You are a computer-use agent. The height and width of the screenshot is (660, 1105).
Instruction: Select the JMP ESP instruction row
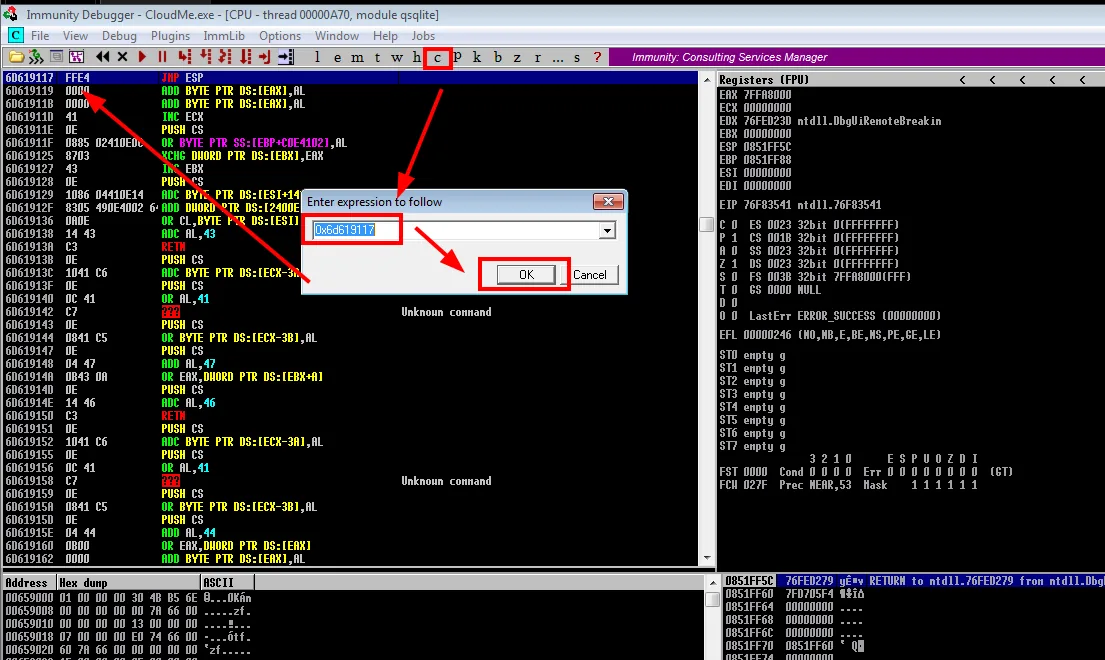[x=350, y=77]
